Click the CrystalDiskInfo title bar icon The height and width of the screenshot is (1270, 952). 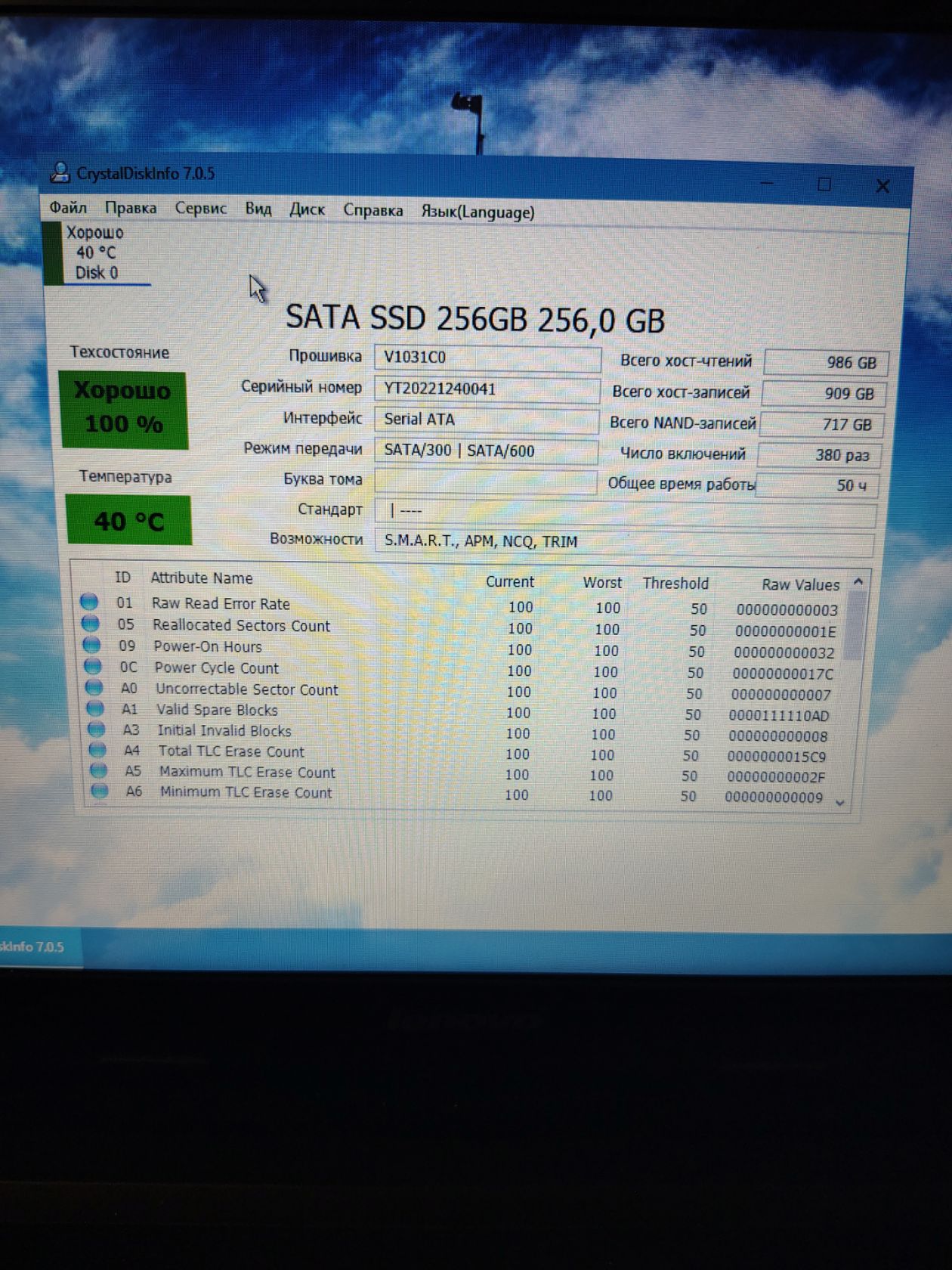point(60,172)
